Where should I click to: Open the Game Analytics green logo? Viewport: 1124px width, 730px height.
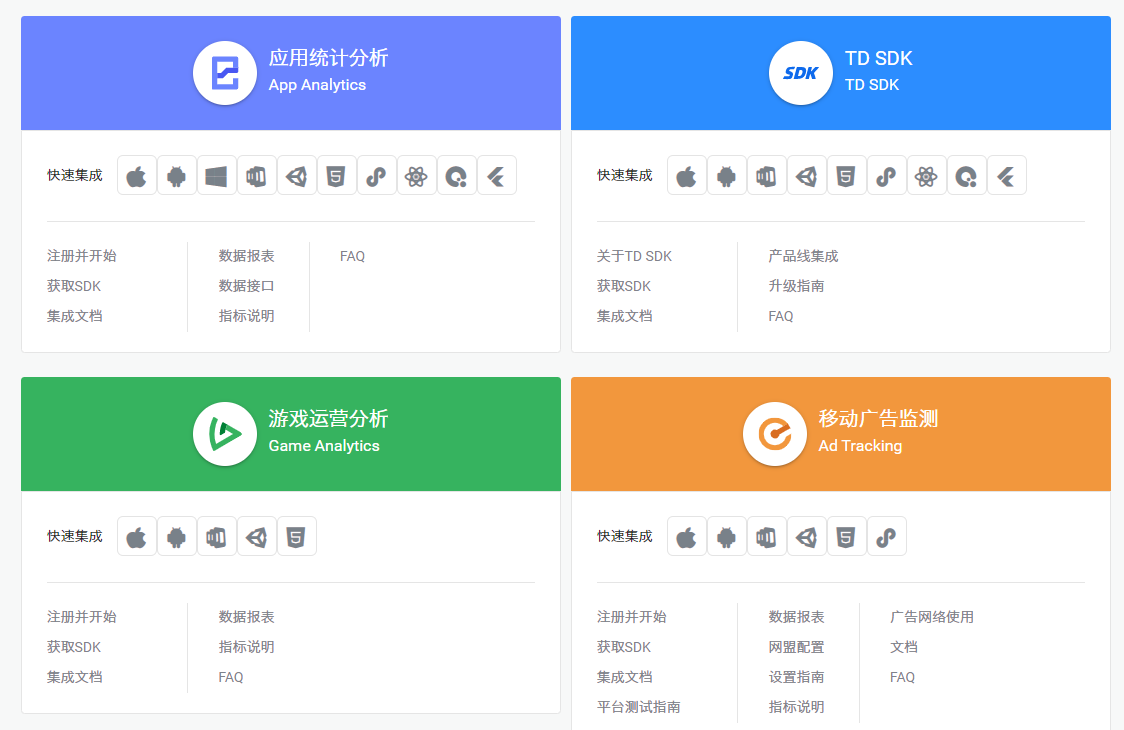225,434
